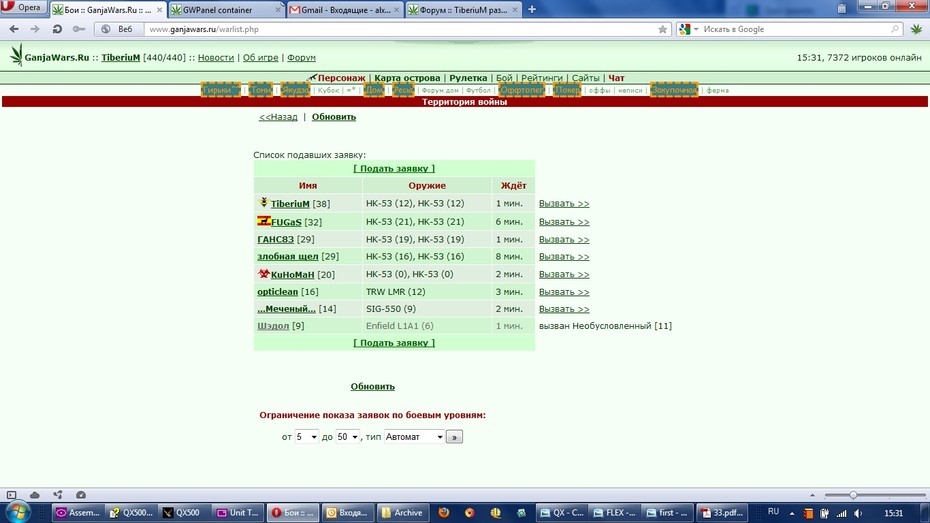Close the GWPanel container tab
Image resolution: width=930 pixels, height=523 pixels.
pyautogui.click(x=278, y=10)
